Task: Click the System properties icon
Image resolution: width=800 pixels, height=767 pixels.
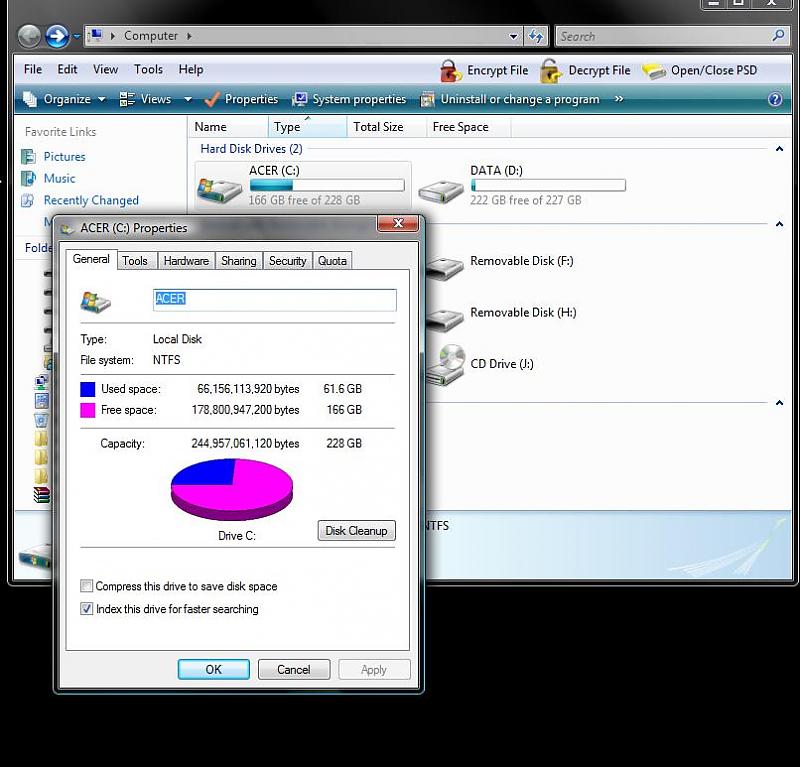Action: (299, 99)
